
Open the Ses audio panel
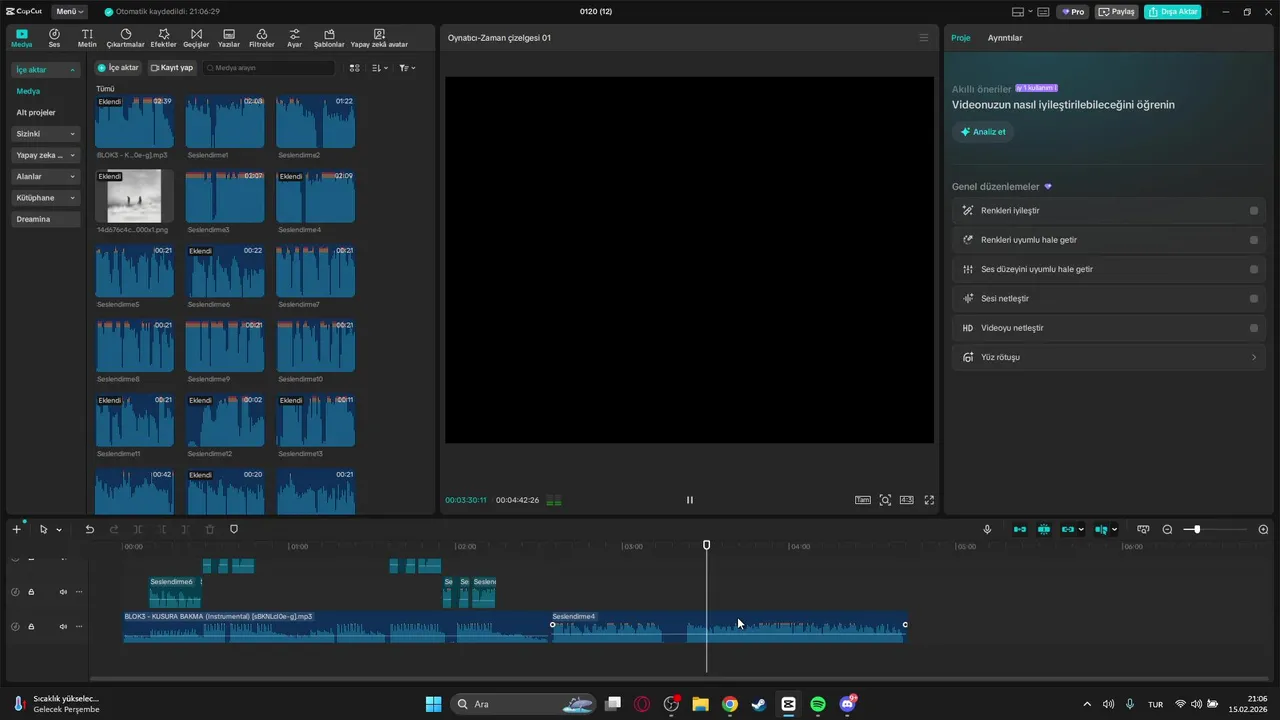coord(54,38)
